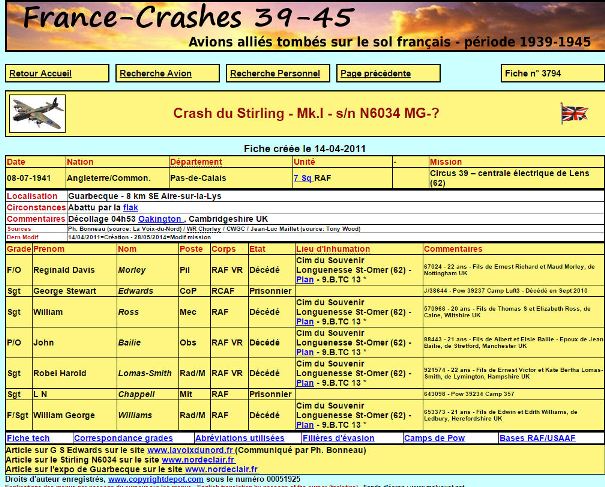Open Plan link in Williams's row
This screenshot has height=487, width=605.
point(305,425)
